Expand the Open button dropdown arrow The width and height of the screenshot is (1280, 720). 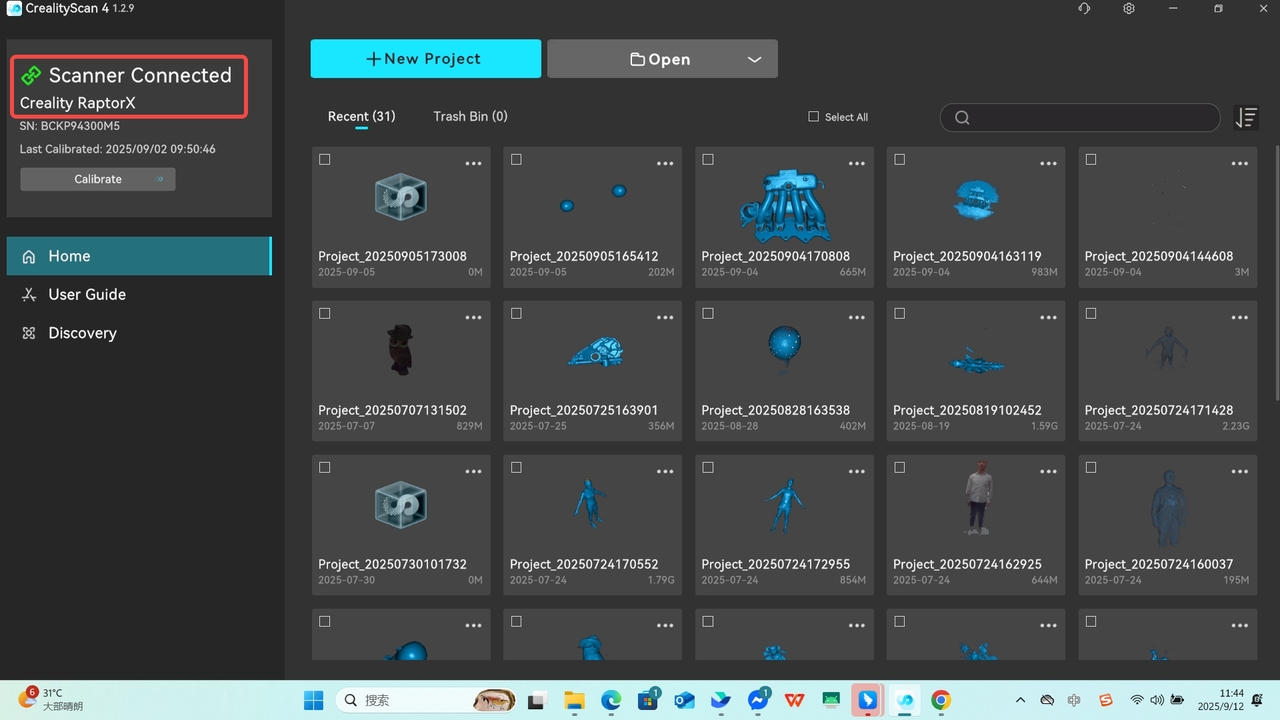pos(754,60)
